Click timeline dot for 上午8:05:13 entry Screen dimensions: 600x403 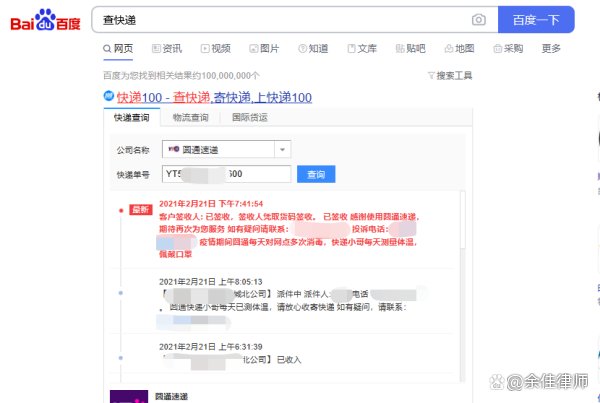coord(121,293)
